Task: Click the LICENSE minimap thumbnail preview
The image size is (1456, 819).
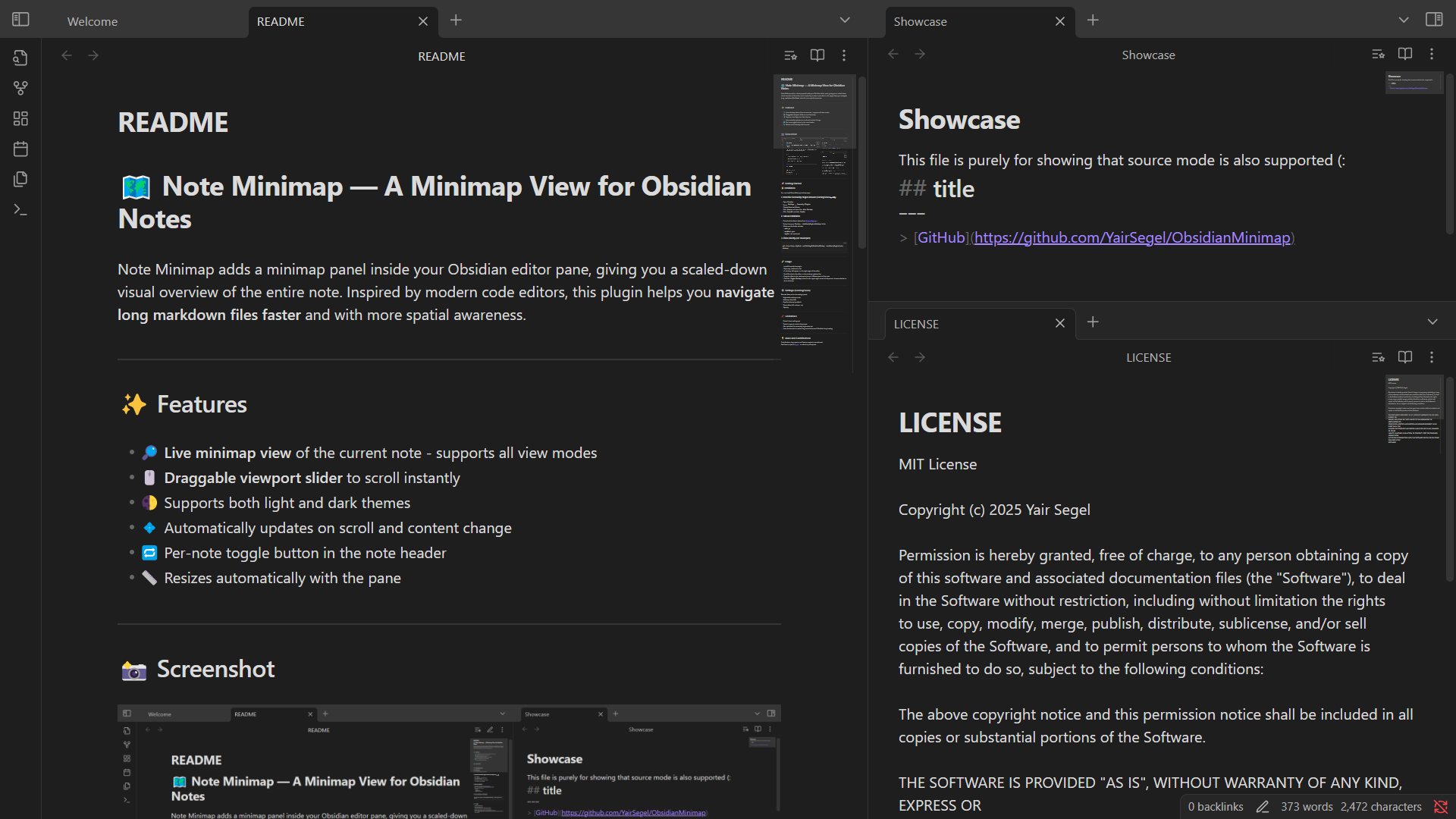Action: [x=1413, y=412]
